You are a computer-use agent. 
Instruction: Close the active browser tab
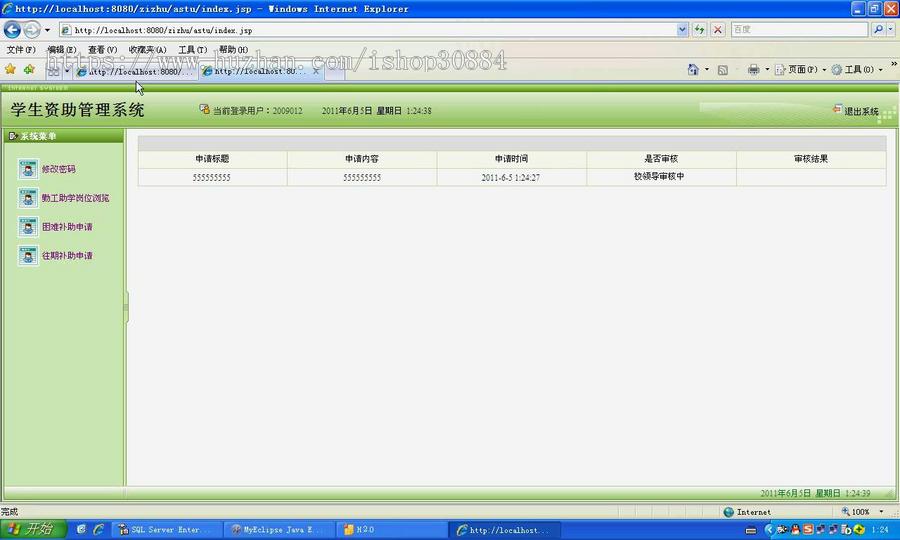pyautogui.click(x=316, y=72)
